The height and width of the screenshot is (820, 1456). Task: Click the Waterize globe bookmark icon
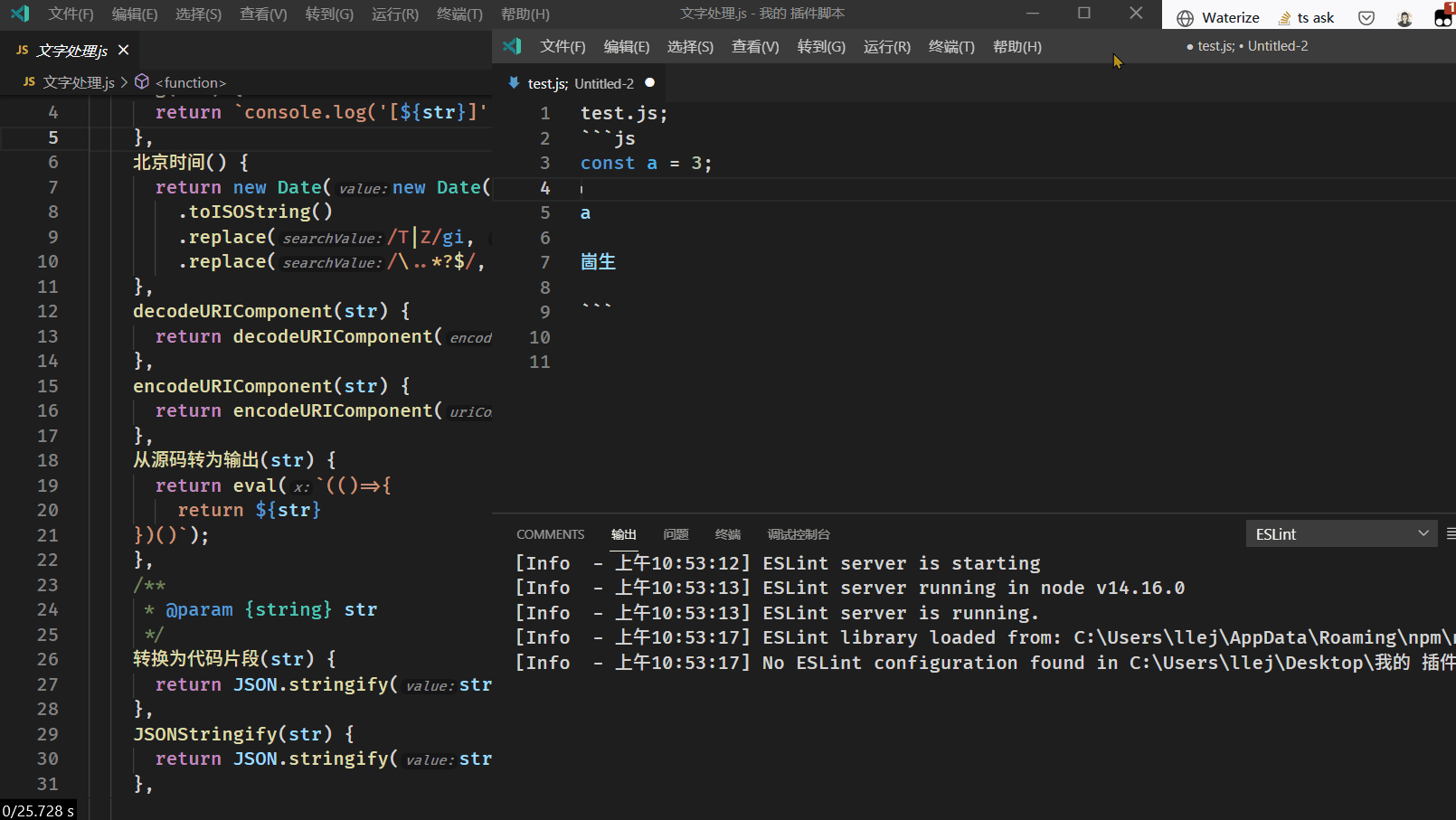[x=1186, y=18]
